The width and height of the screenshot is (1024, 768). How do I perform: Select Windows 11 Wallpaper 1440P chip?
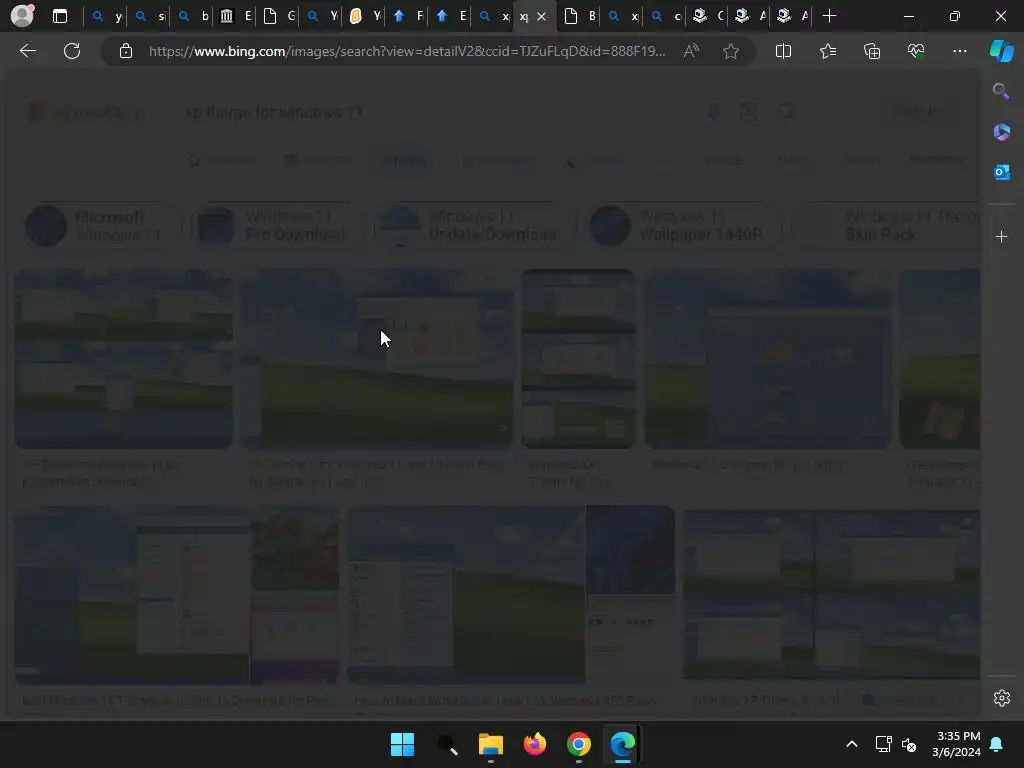[x=682, y=225]
